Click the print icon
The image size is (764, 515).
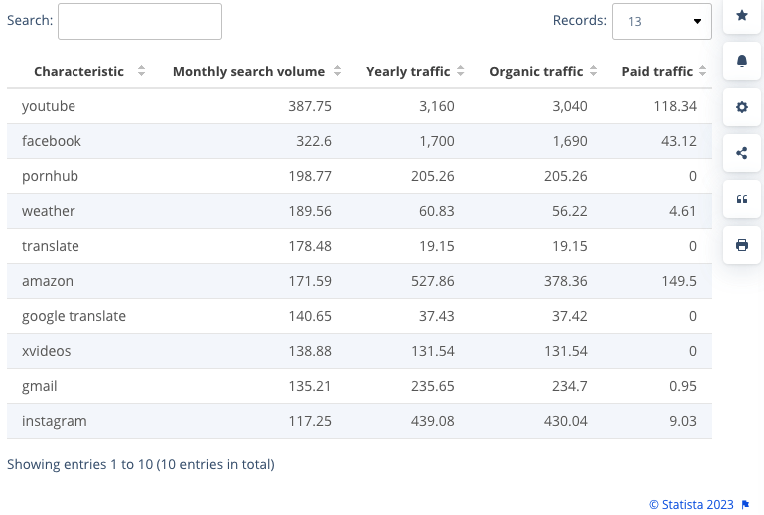click(x=742, y=245)
